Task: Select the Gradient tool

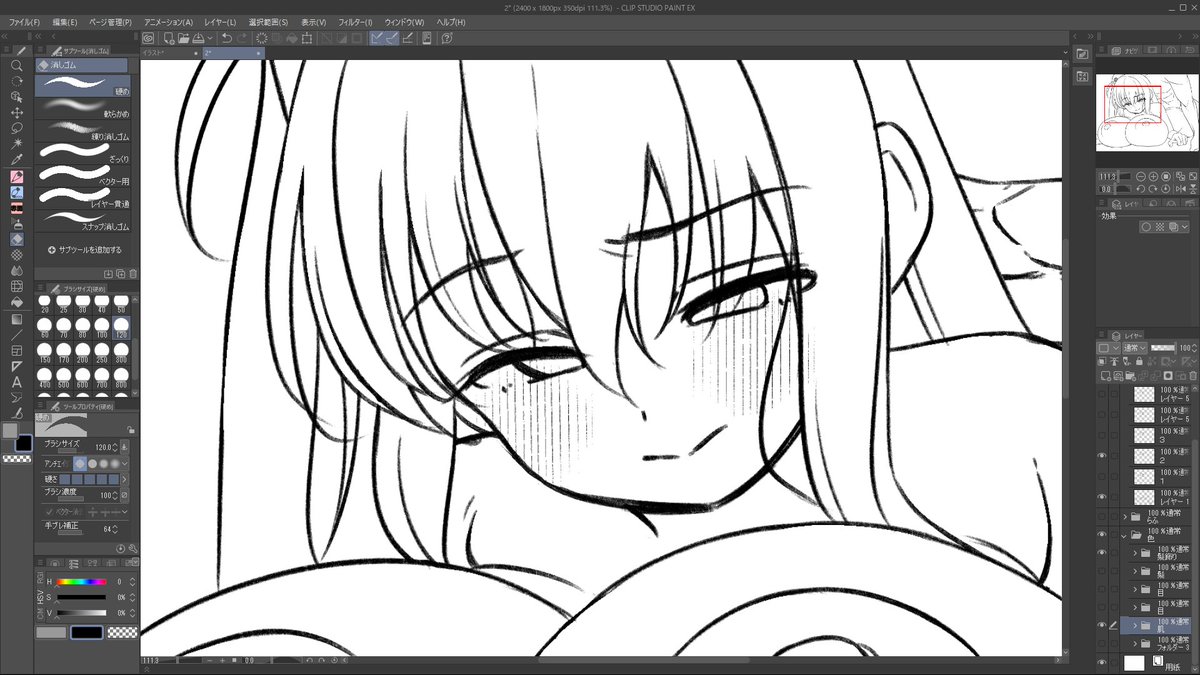Action: tap(17, 319)
